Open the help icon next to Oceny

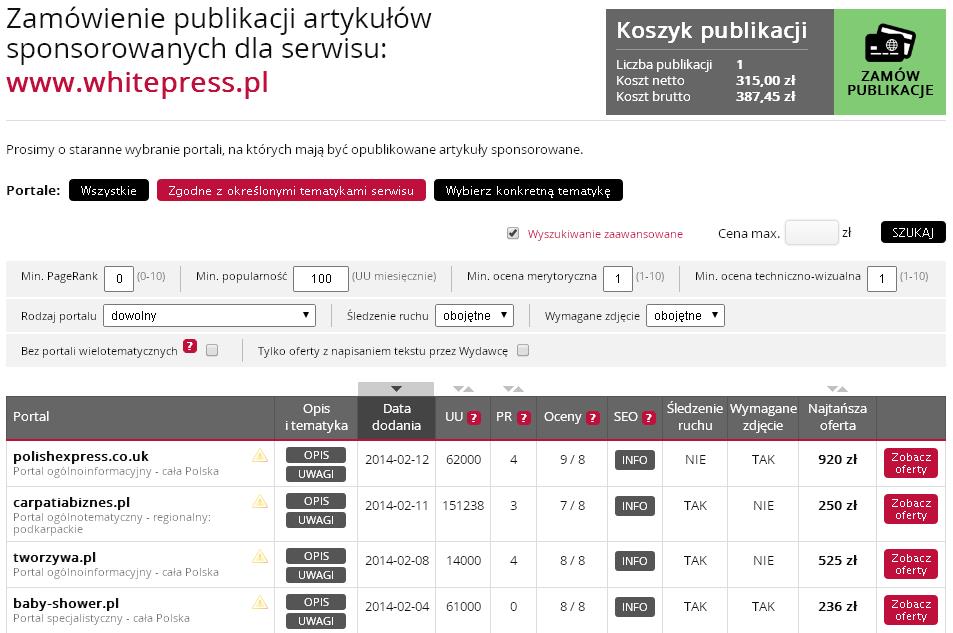click(x=593, y=418)
